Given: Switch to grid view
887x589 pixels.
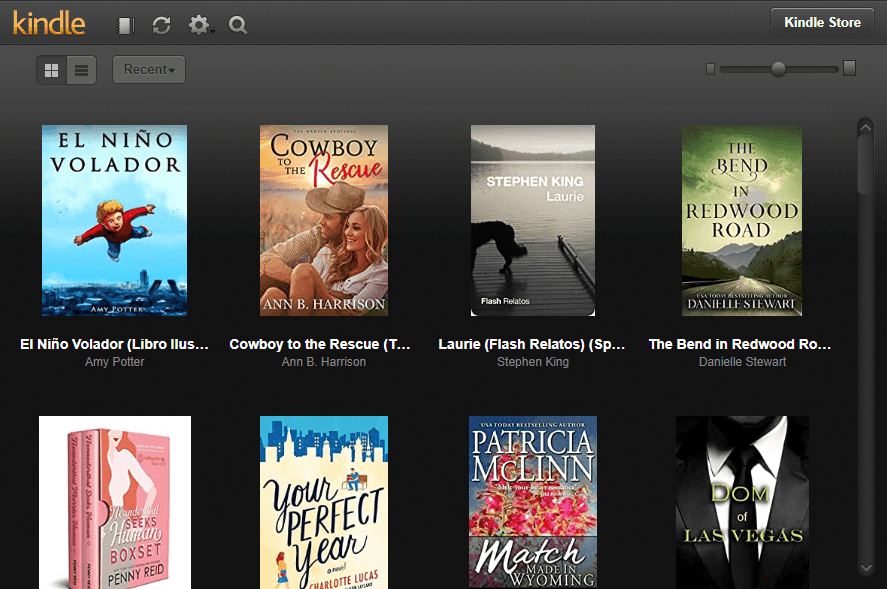Looking at the screenshot, I should [51, 70].
